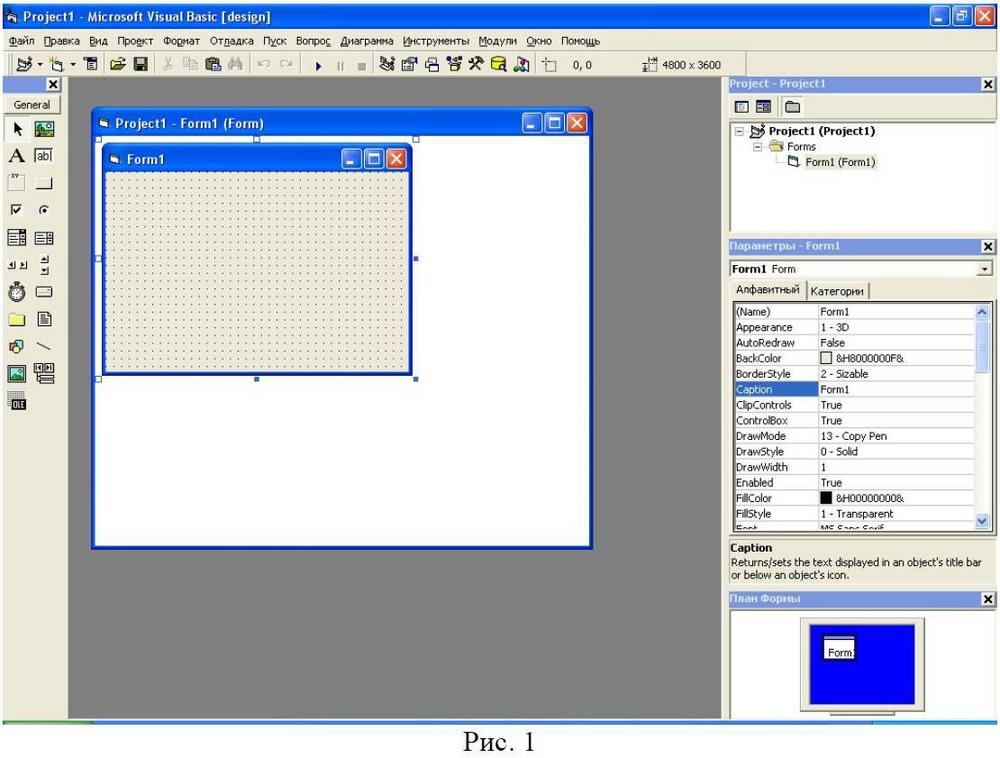Image resolution: width=1000 pixels, height=758 pixels.
Task: Select the VScrollBar control in the toolbox
Action: (44, 265)
